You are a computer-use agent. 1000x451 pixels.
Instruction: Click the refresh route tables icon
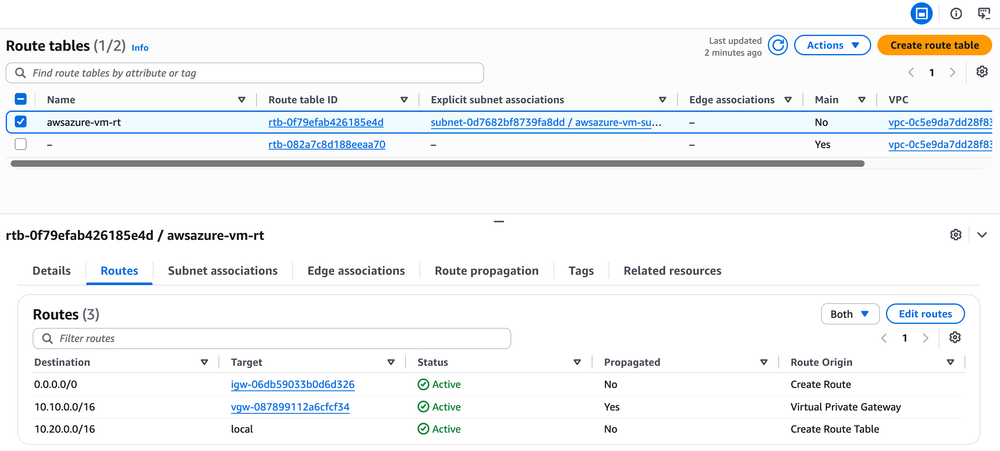(777, 45)
